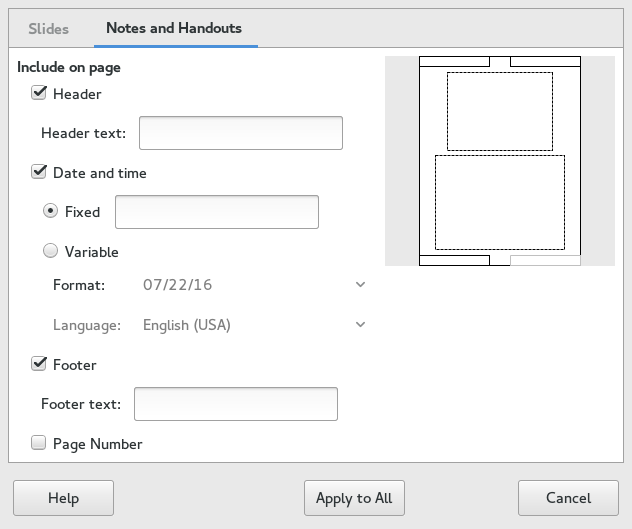Click the Help button

pos(63,498)
